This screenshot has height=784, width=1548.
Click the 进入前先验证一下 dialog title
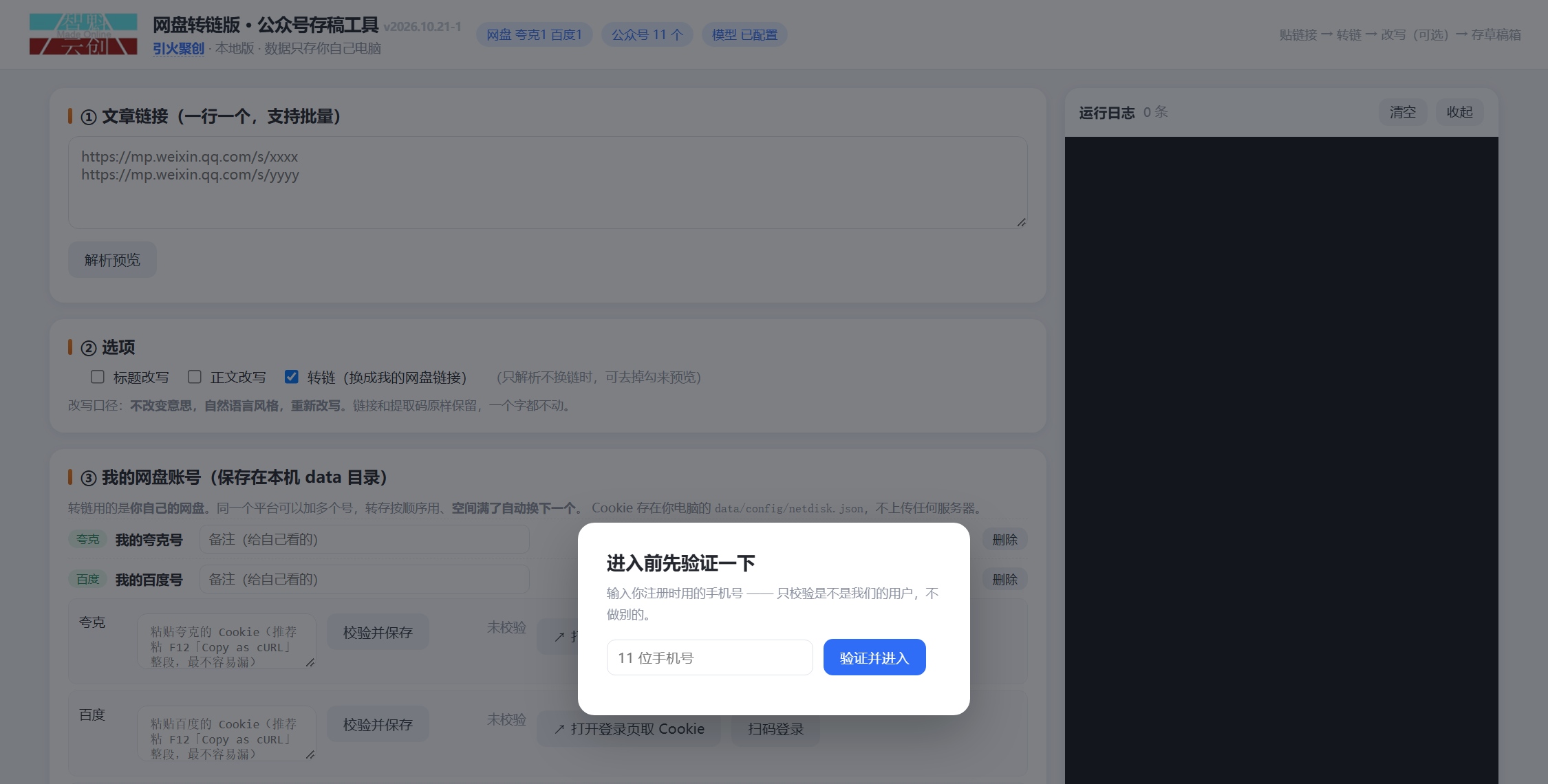point(680,563)
